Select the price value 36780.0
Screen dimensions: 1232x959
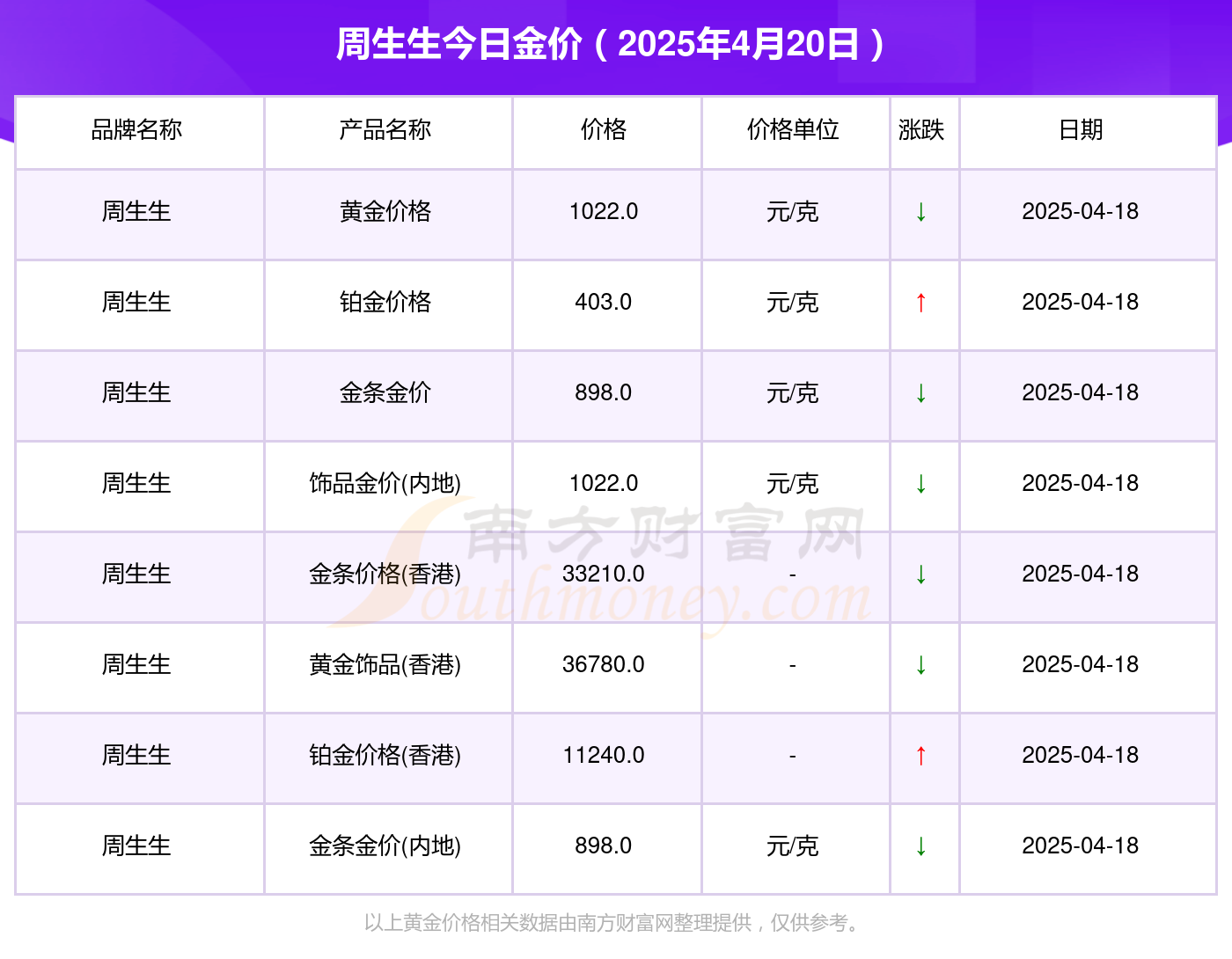click(x=604, y=665)
